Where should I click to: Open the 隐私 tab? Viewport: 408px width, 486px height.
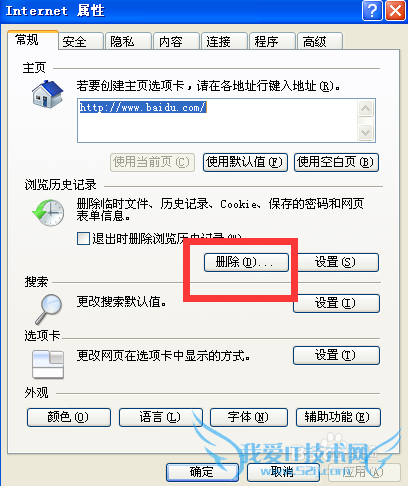128,42
